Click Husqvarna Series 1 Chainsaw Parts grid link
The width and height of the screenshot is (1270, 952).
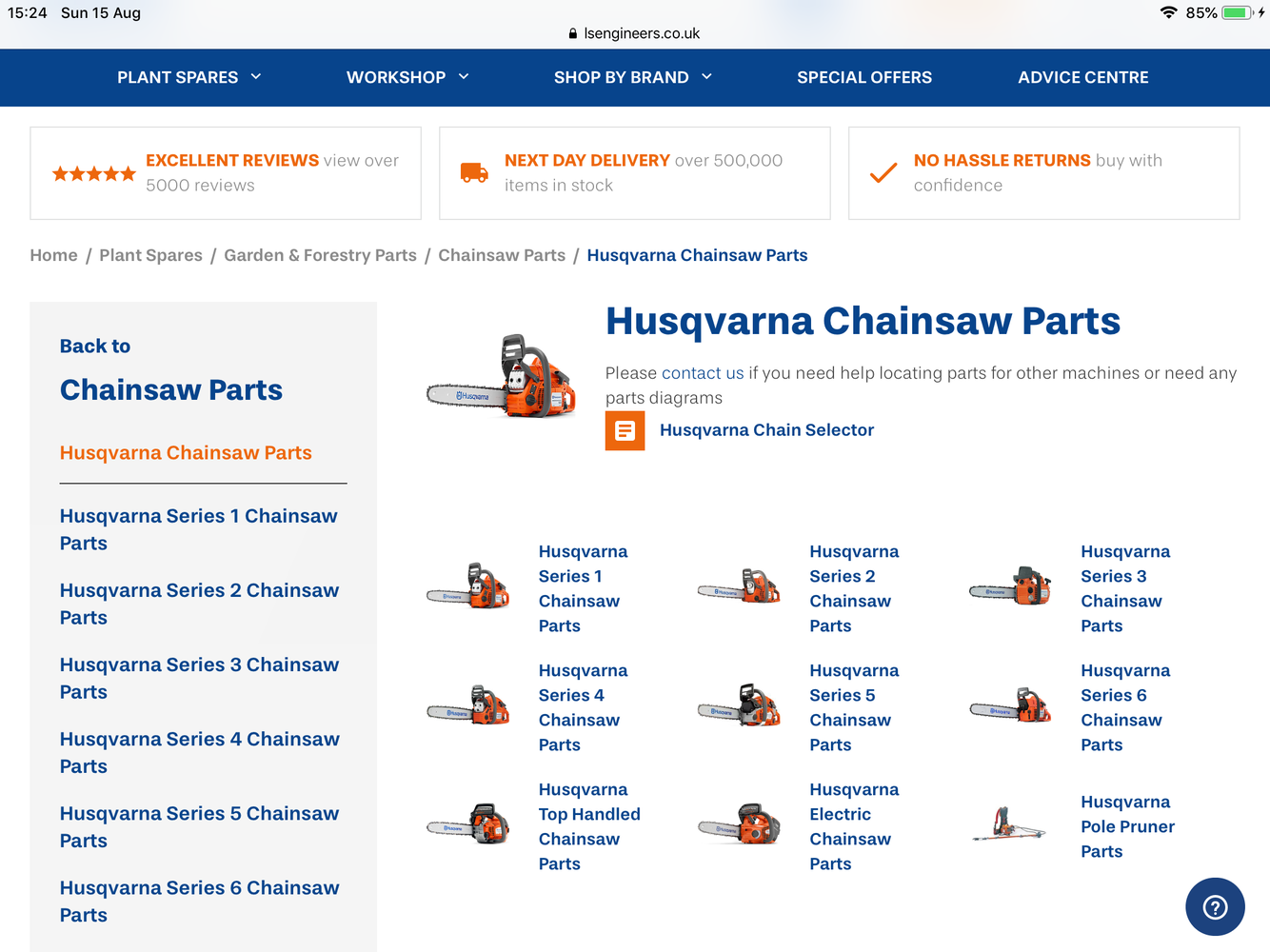click(x=584, y=588)
